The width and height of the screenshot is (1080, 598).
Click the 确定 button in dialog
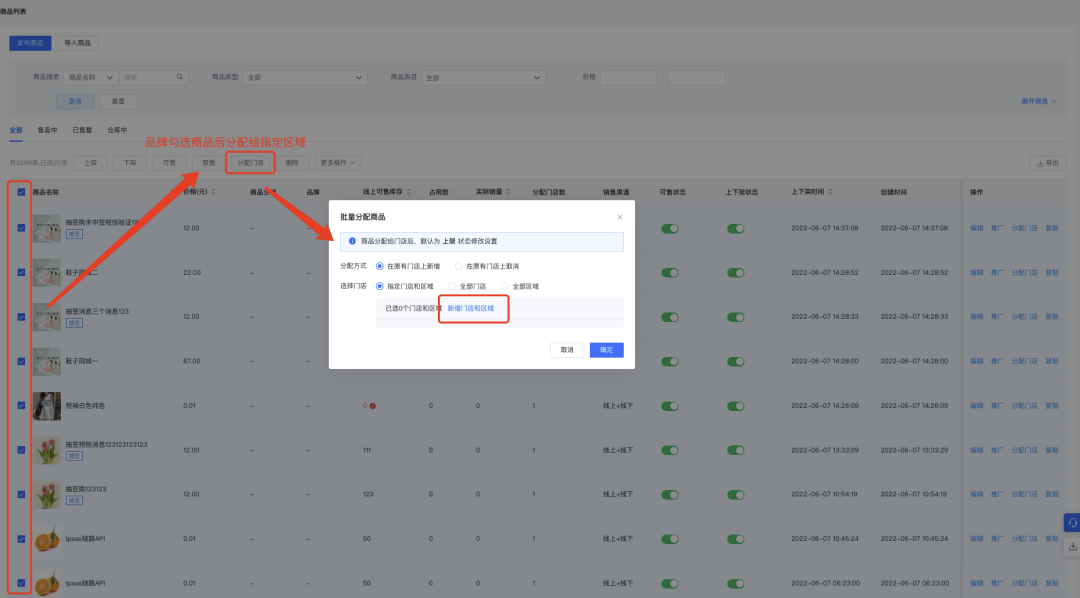[606, 350]
